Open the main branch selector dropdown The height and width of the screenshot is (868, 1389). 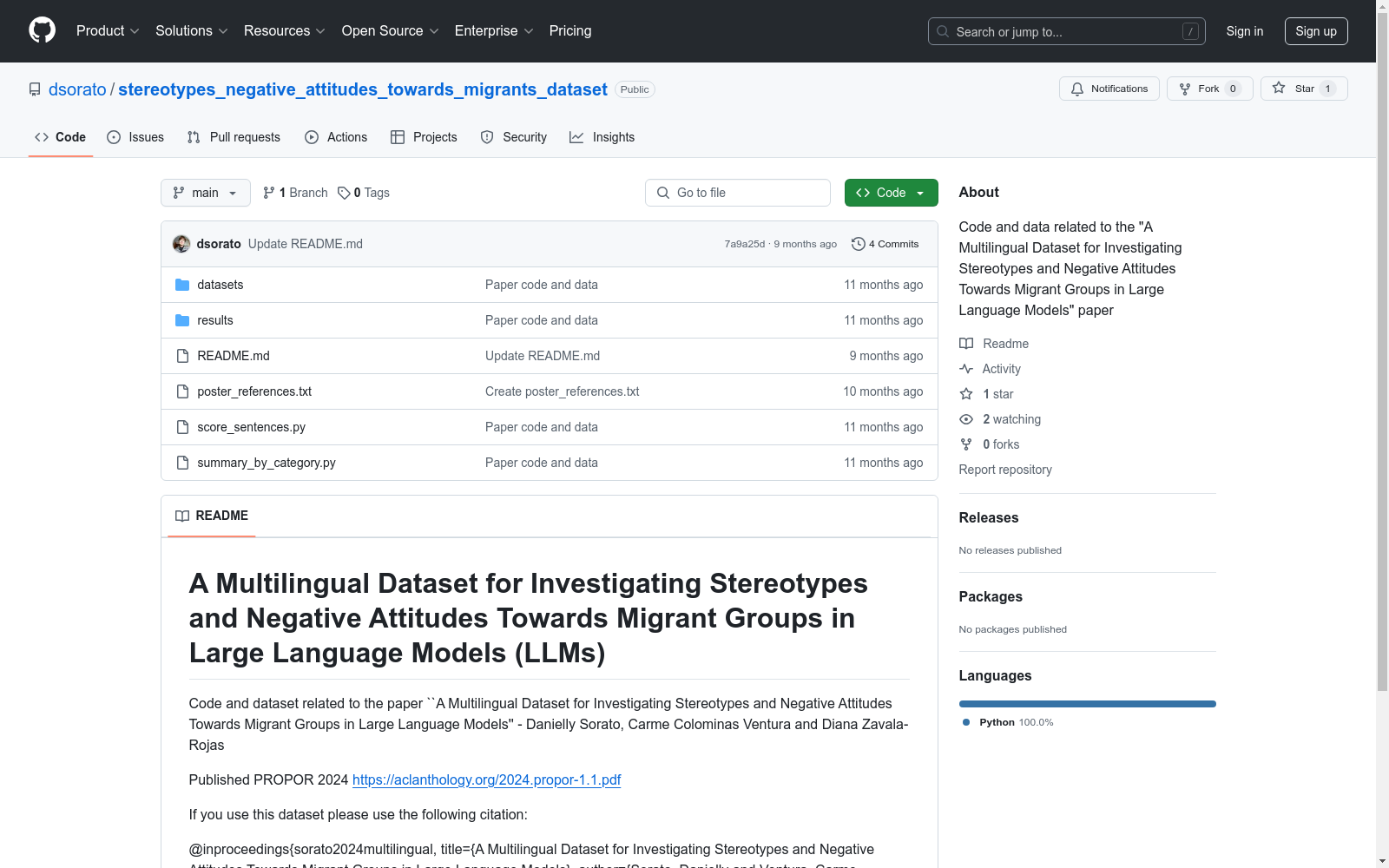coord(206,193)
